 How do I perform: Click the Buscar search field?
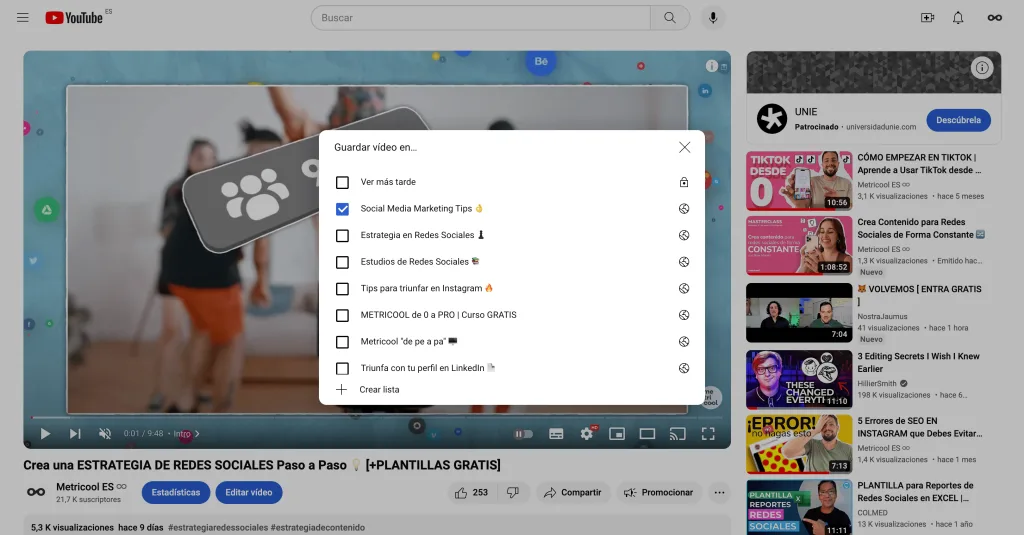(x=481, y=18)
